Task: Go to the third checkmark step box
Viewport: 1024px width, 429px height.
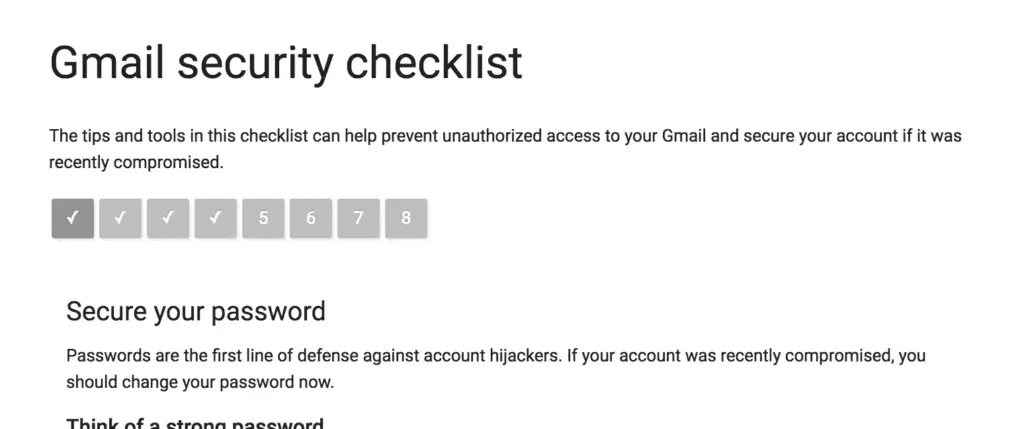Action: point(168,218)
